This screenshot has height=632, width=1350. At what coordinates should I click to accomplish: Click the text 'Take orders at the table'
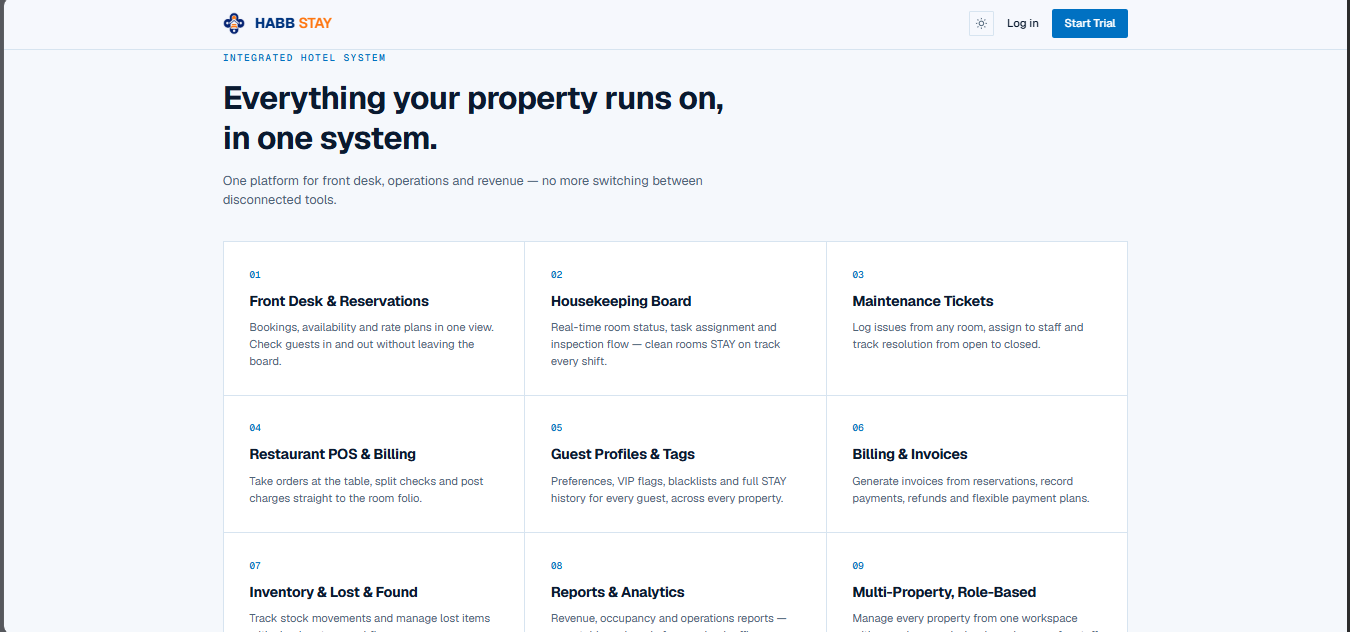coord(309,481)
